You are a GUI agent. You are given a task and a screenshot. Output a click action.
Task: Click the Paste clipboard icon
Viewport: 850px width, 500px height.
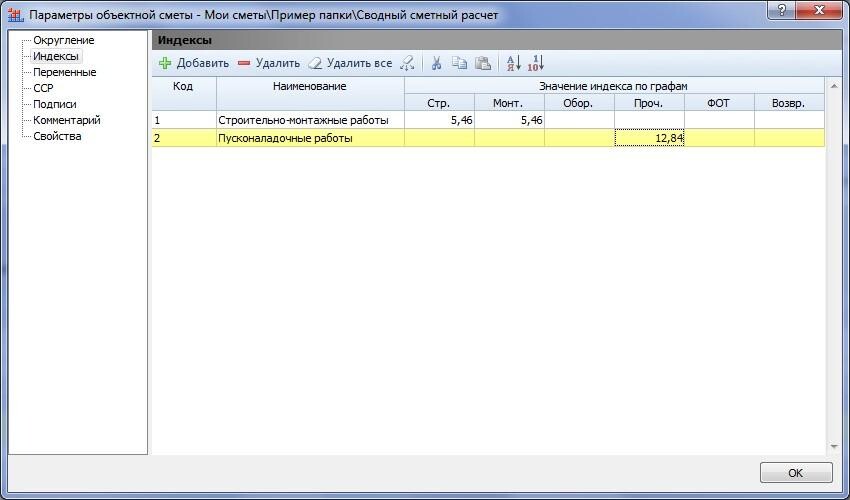[482, 63]
